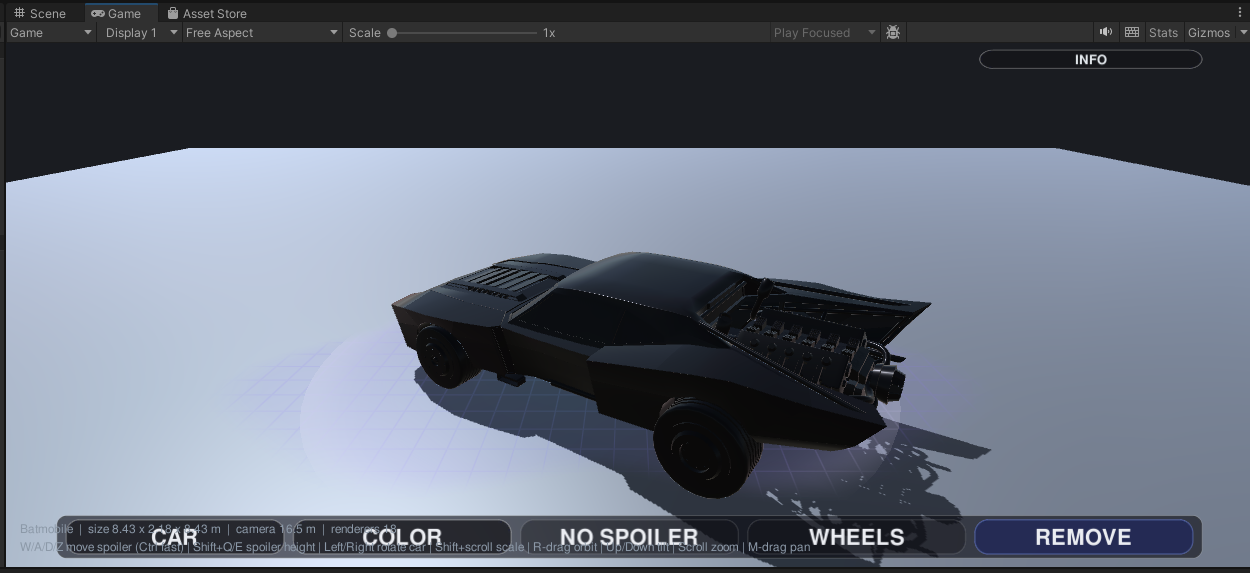
Task: Adjust the Scale slider handle
Action: [x=392, y=33]
